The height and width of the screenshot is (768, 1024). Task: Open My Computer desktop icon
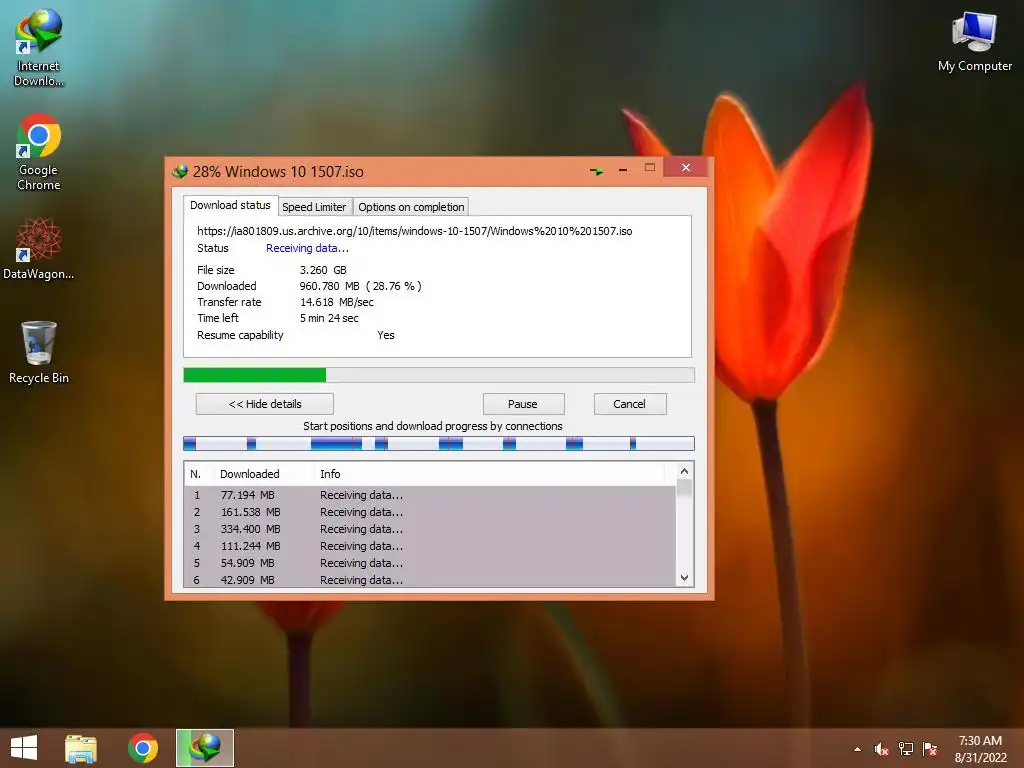[974, 40]
